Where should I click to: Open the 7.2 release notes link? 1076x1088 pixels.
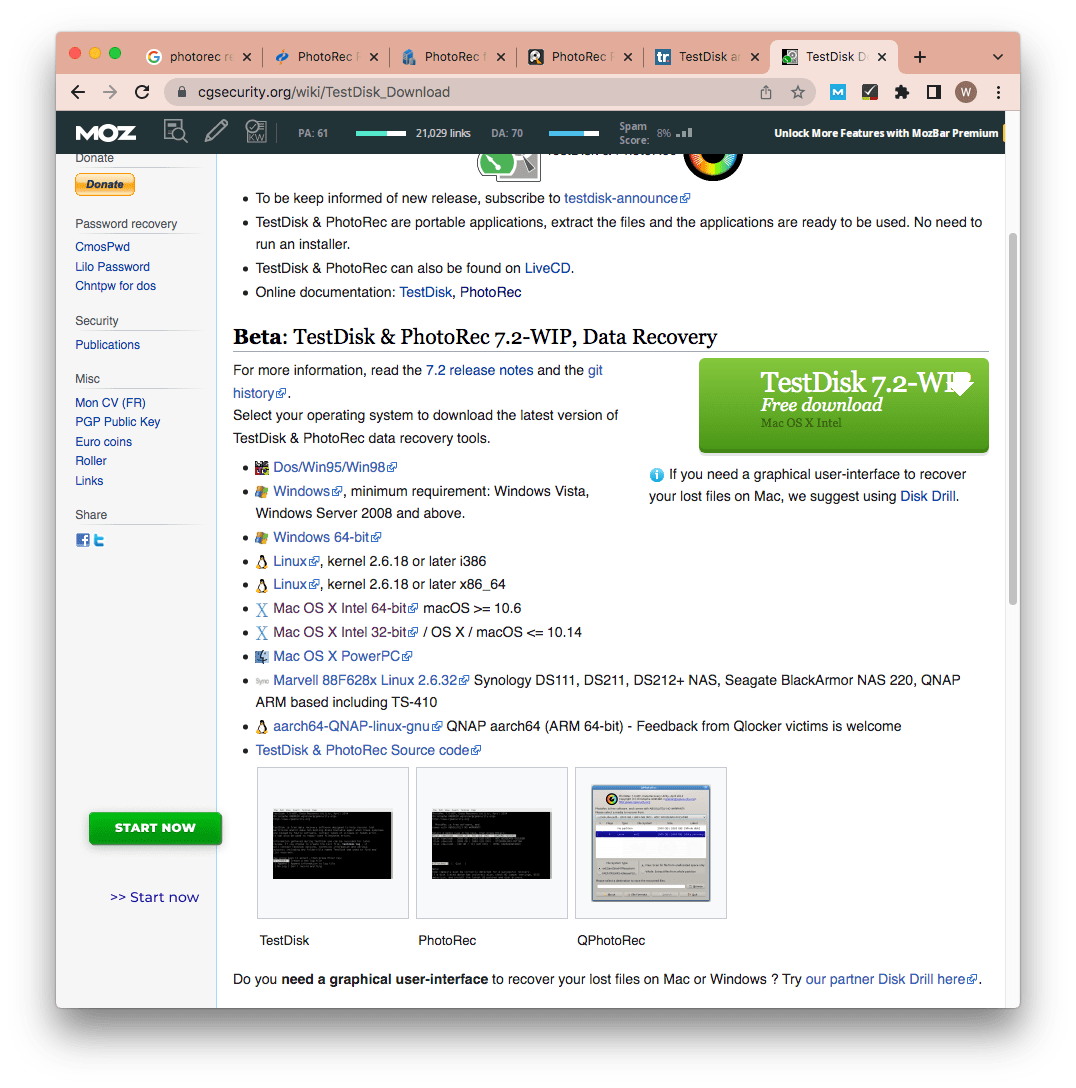[479, 371]
